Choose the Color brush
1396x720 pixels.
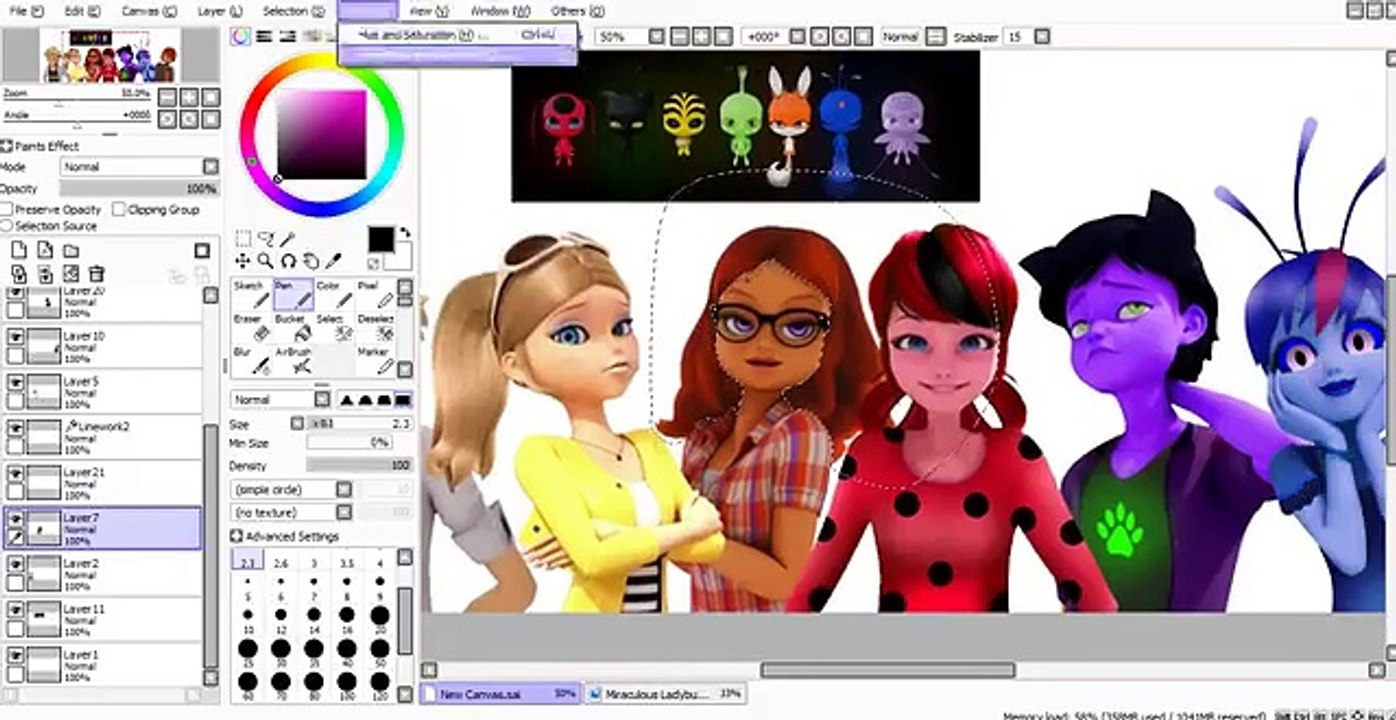point(334,295)
